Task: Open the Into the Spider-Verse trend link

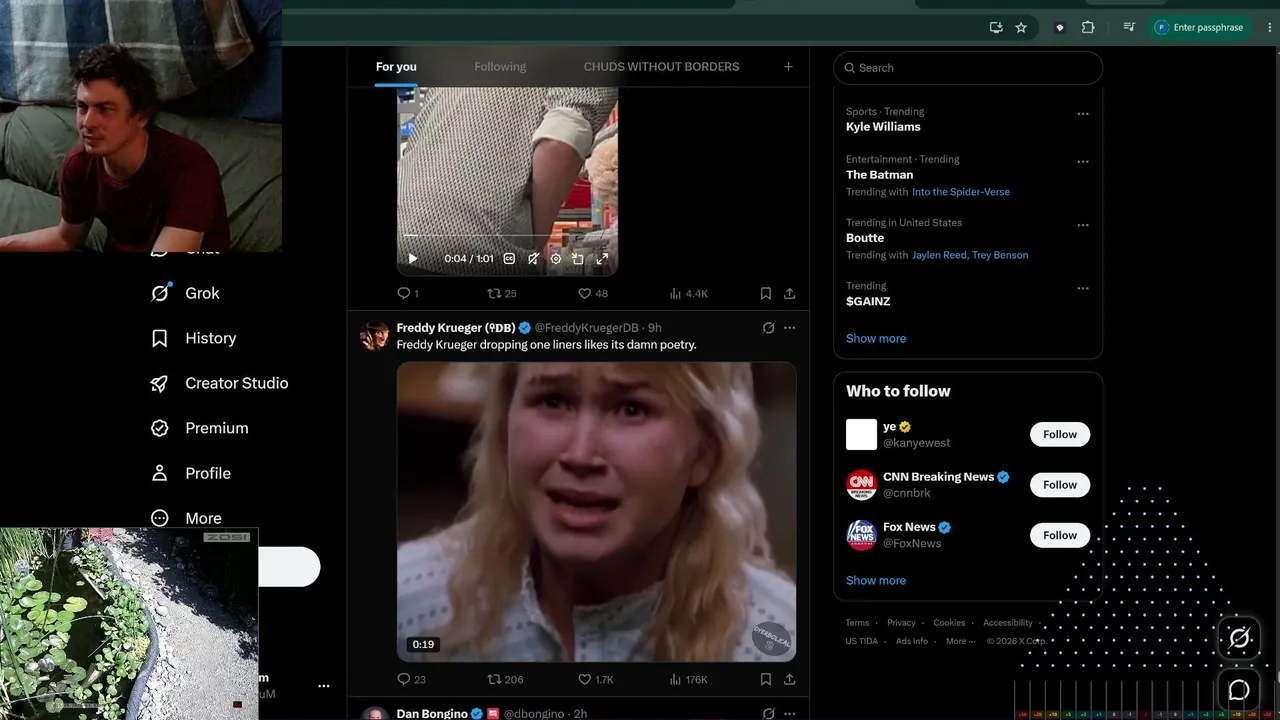Action: (961, 192)
